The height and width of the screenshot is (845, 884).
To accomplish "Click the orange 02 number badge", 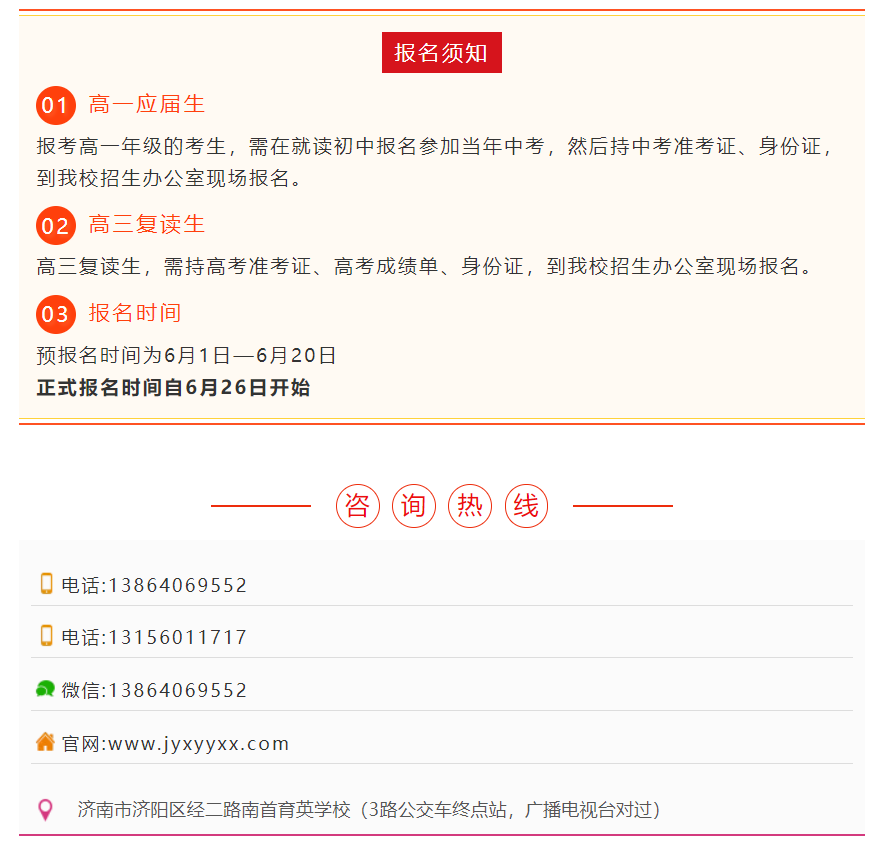I will click(55, 226).
